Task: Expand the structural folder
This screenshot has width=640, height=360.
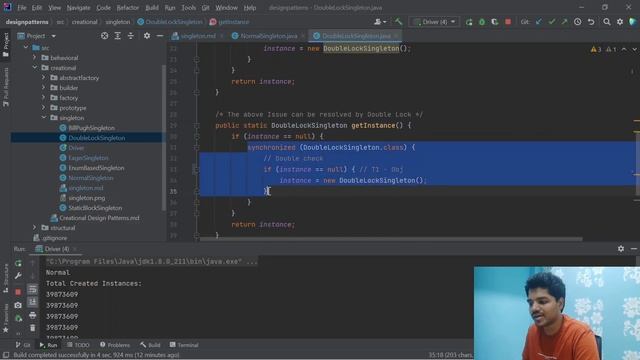Action: point(35,228)
